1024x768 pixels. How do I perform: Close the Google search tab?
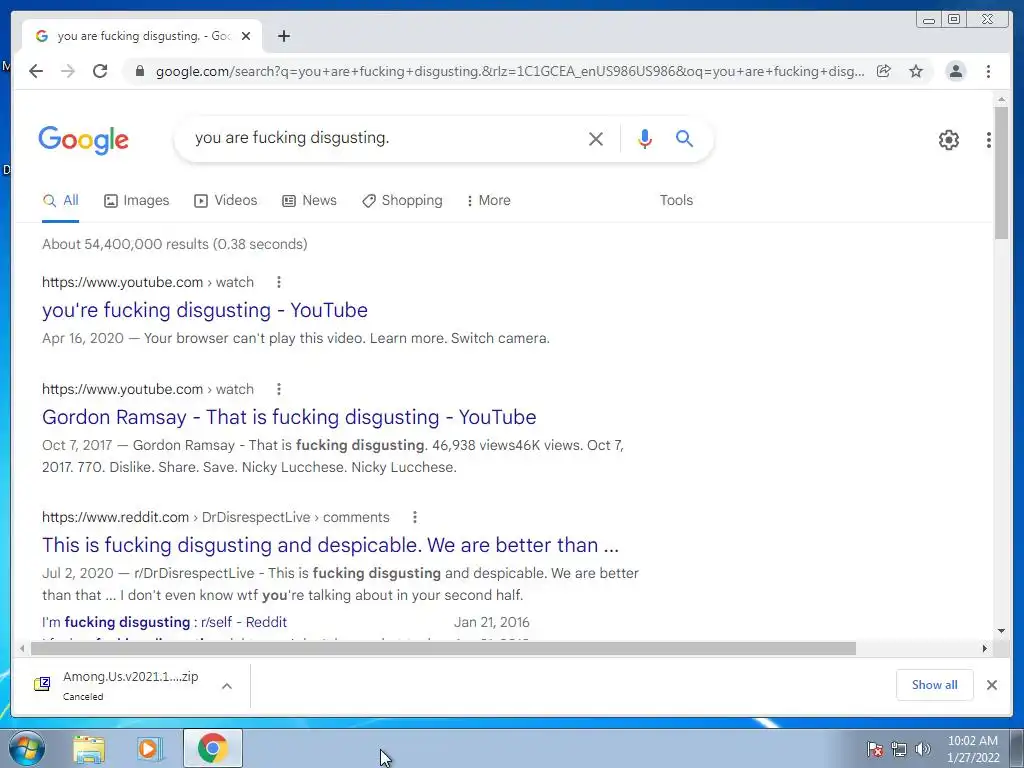tap(246, 36)
